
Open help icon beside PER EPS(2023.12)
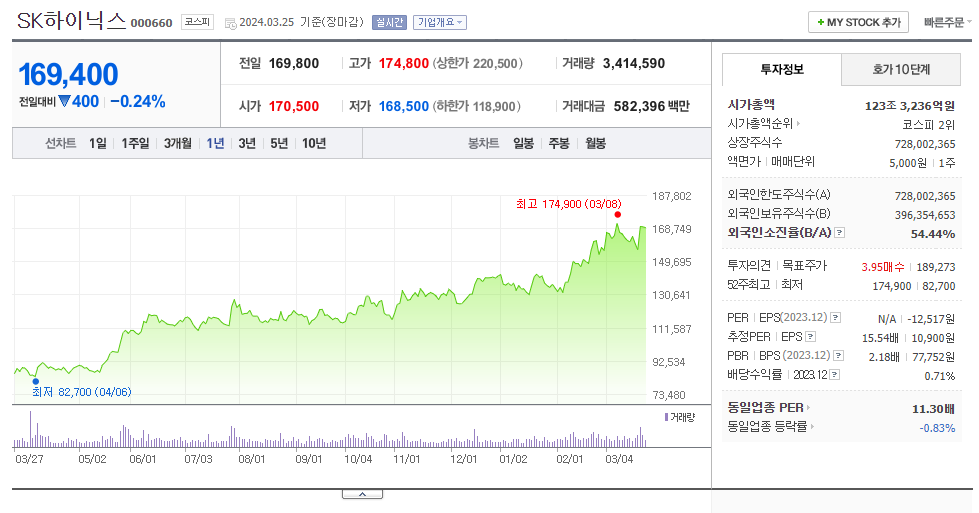tap(835, 318)
